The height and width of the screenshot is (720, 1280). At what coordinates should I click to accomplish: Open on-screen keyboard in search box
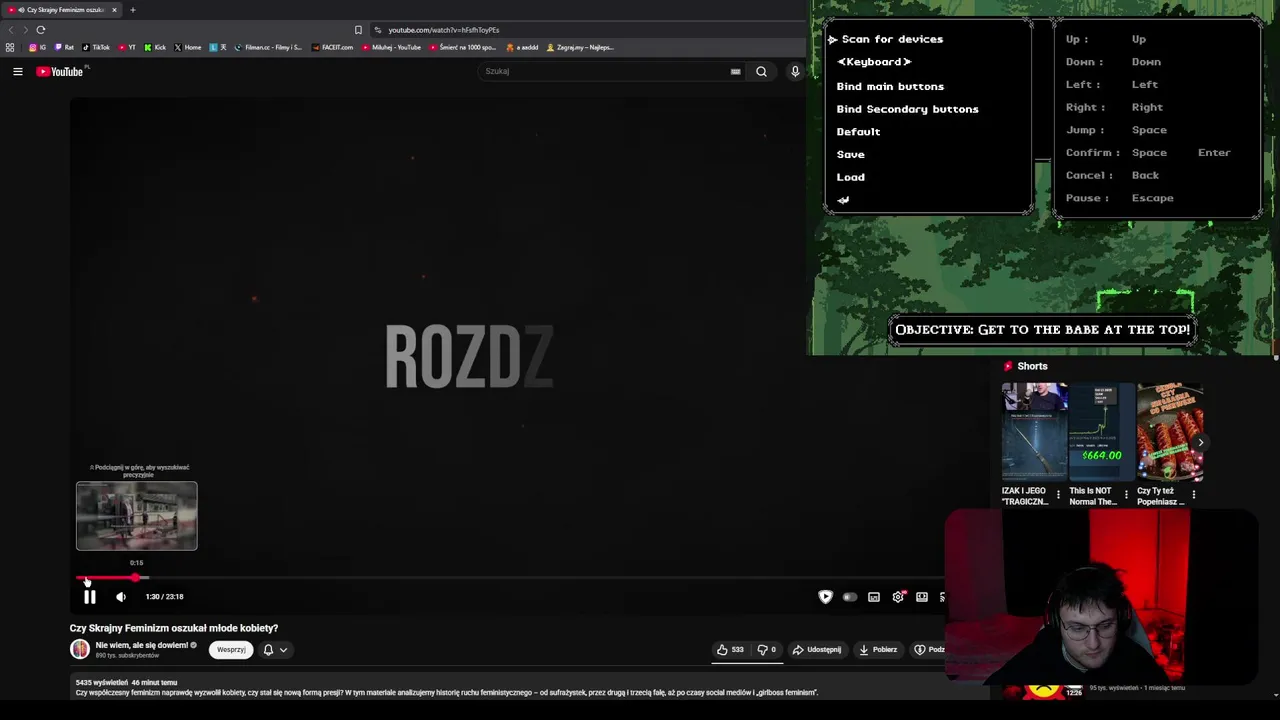(735, 71)
